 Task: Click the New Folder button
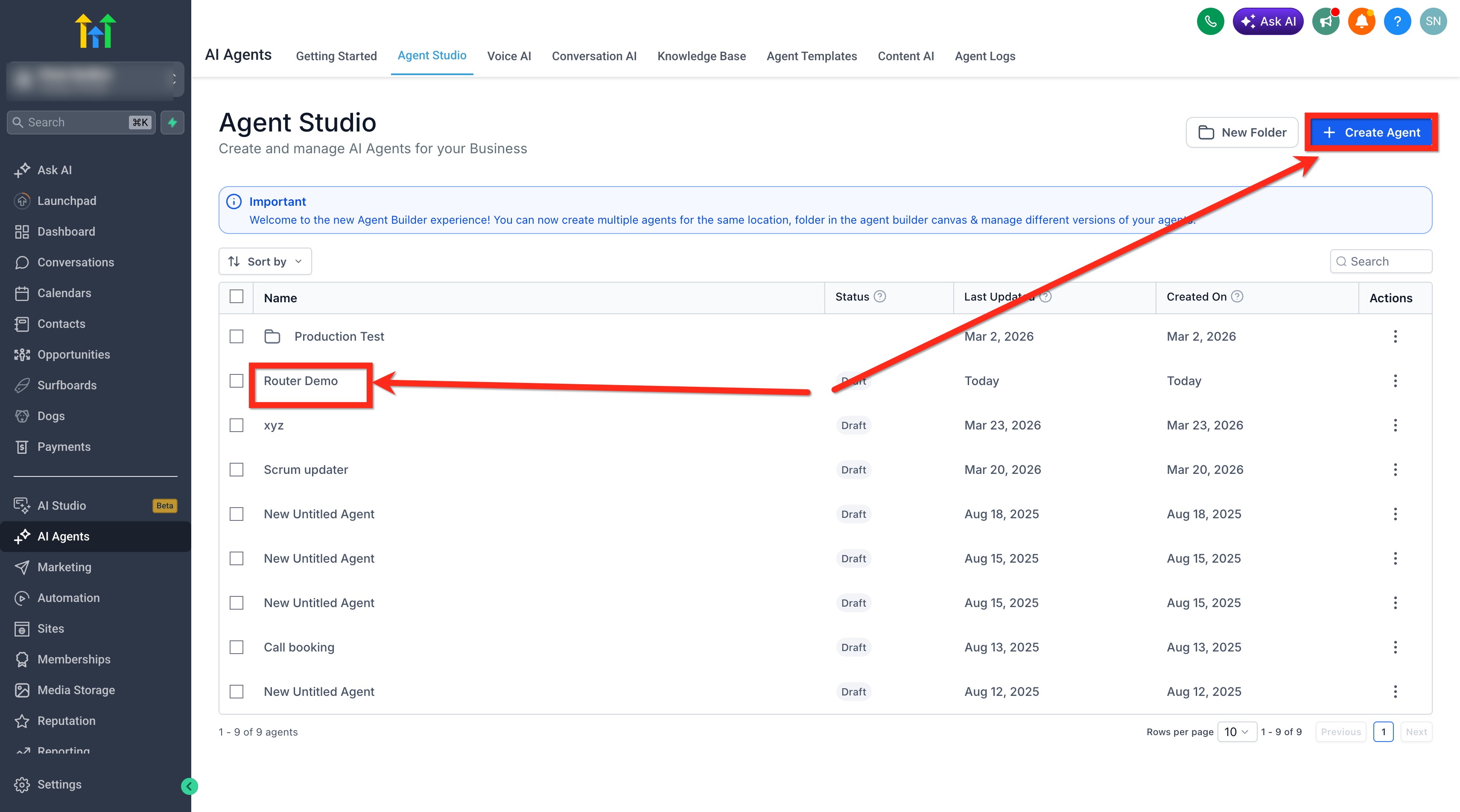pos(1242,133)
